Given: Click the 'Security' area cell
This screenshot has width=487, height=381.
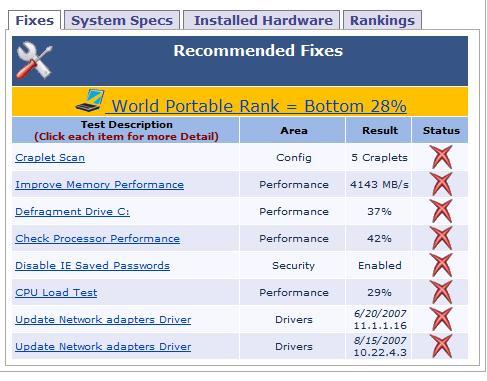Looking at the screenshot, I should point(293,265).
